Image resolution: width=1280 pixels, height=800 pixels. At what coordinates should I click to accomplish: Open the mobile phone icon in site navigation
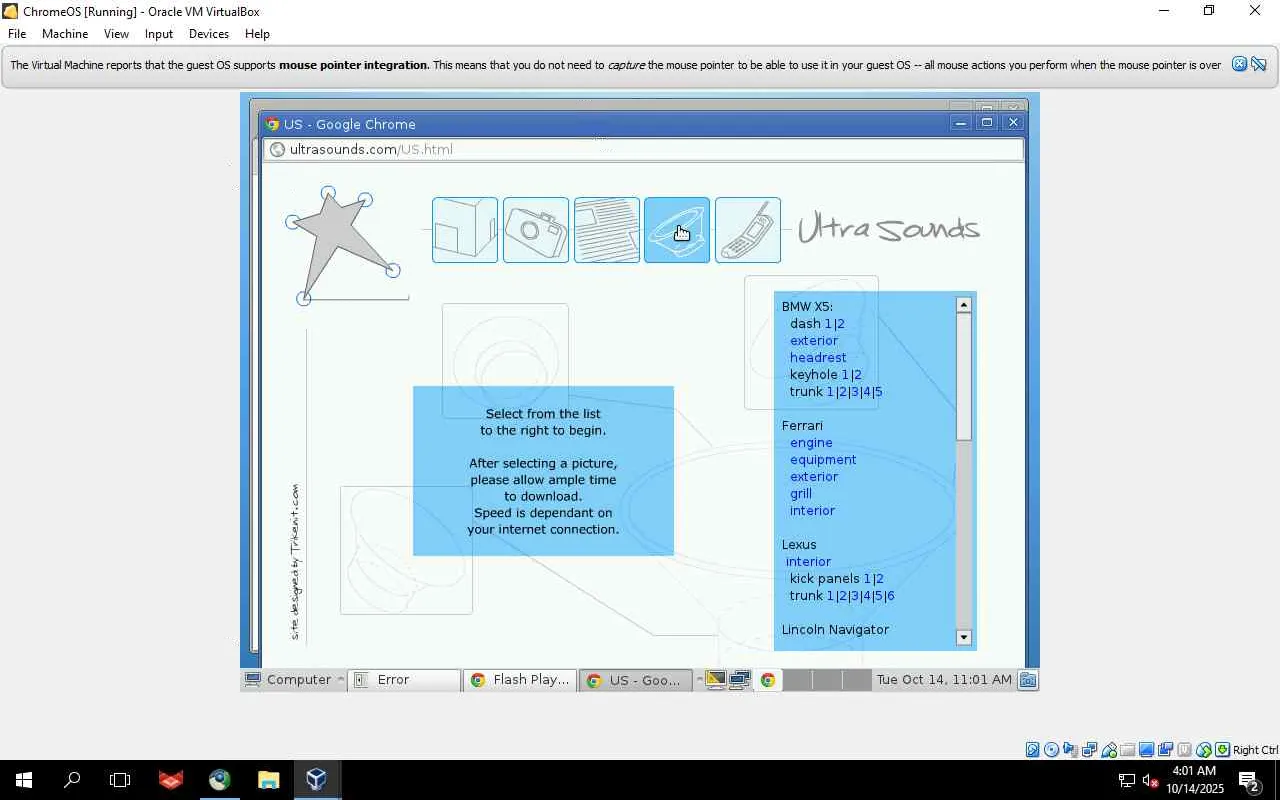(x=748, y=230)
